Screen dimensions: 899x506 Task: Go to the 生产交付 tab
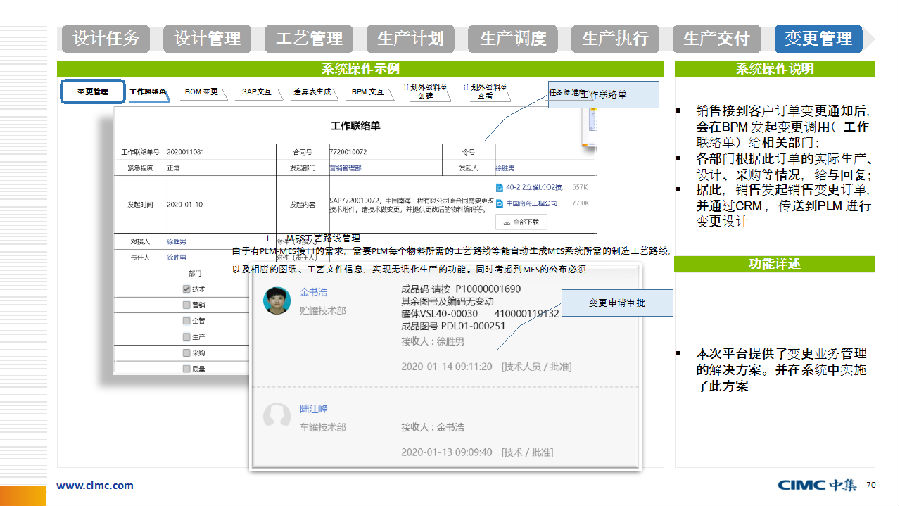716,39
